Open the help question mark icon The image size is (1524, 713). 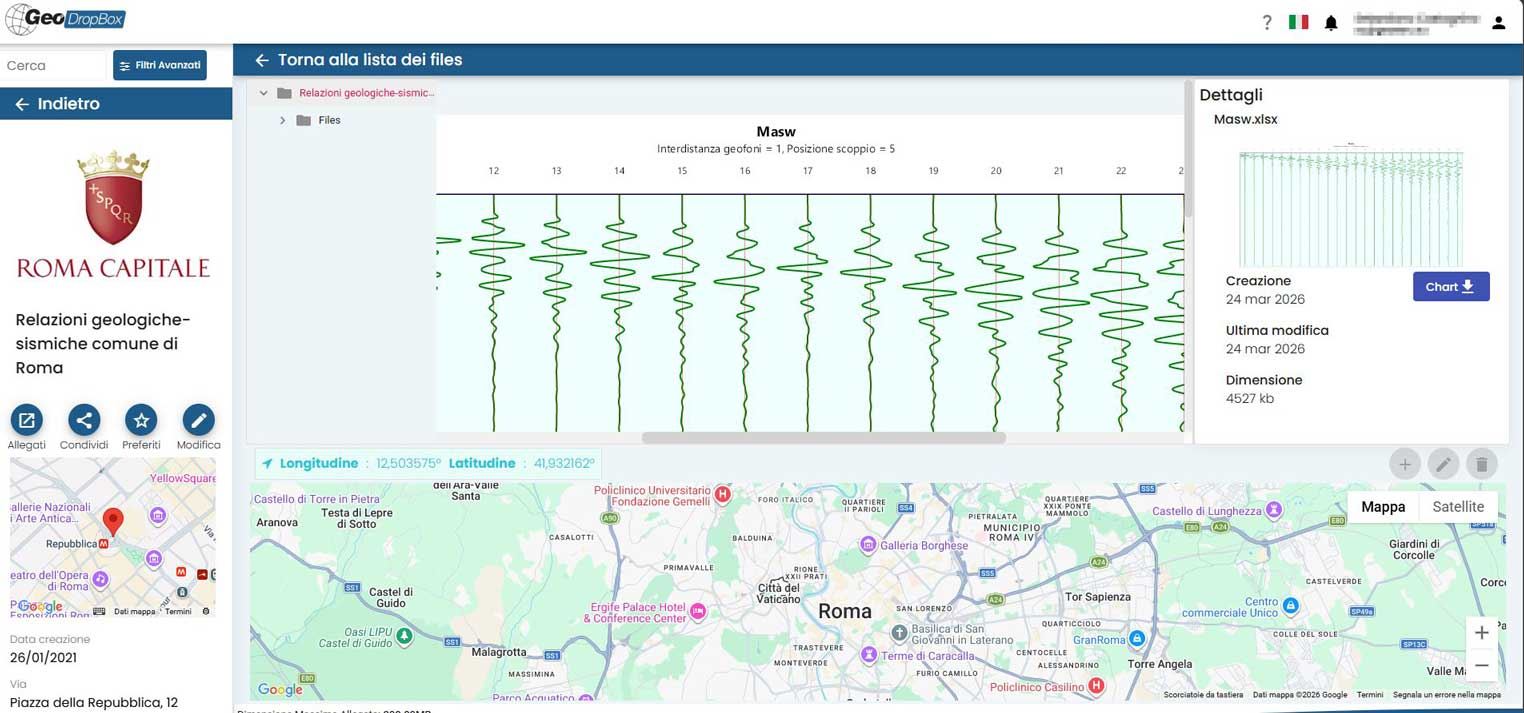[1266, 21]
